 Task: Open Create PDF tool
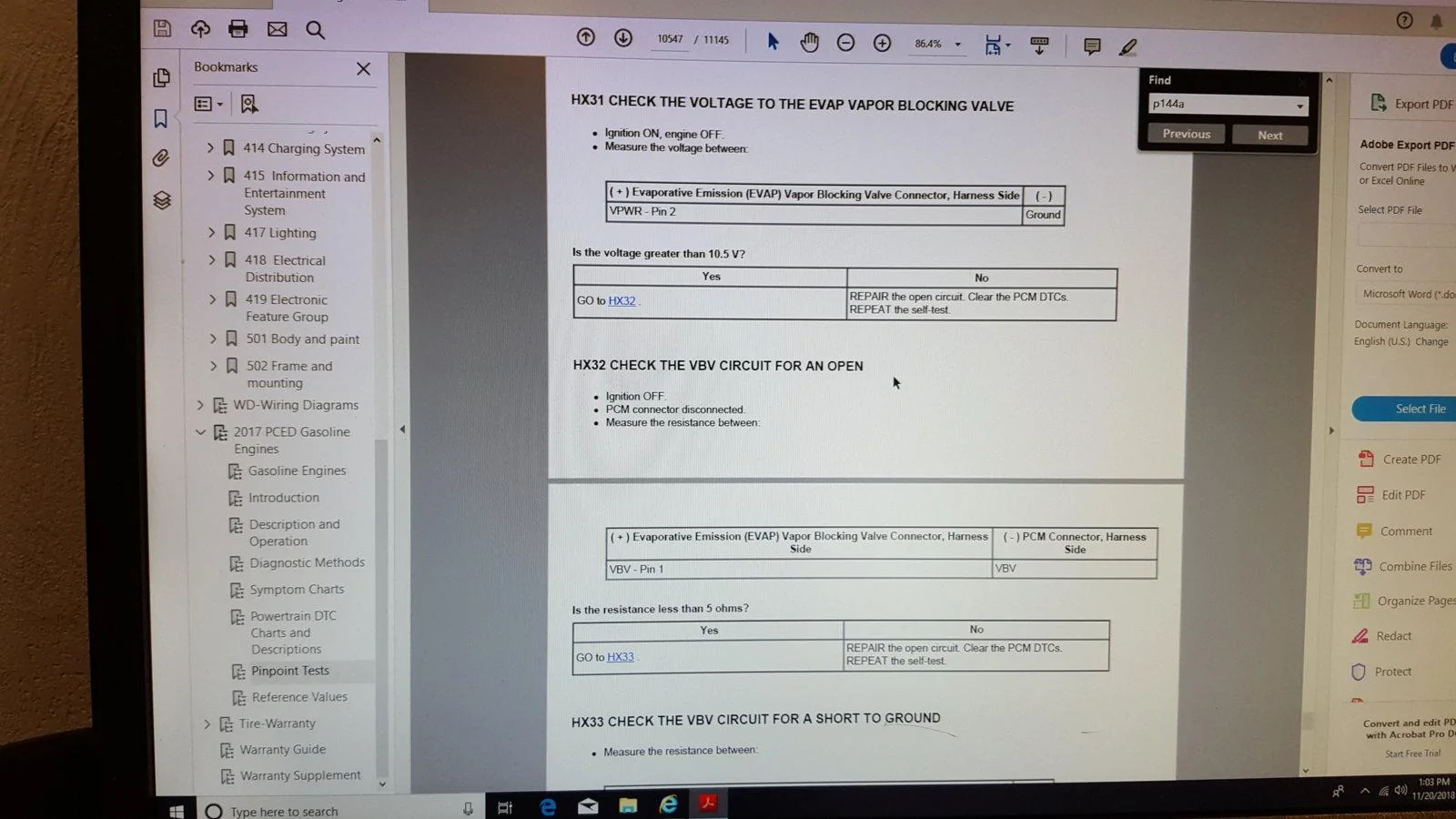coord(1400,460)
